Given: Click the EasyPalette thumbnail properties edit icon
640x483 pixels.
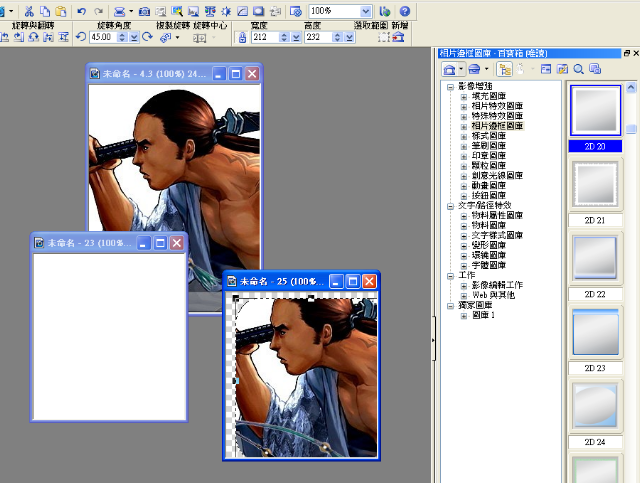Looking at the screenshot, I should [562, 69].
